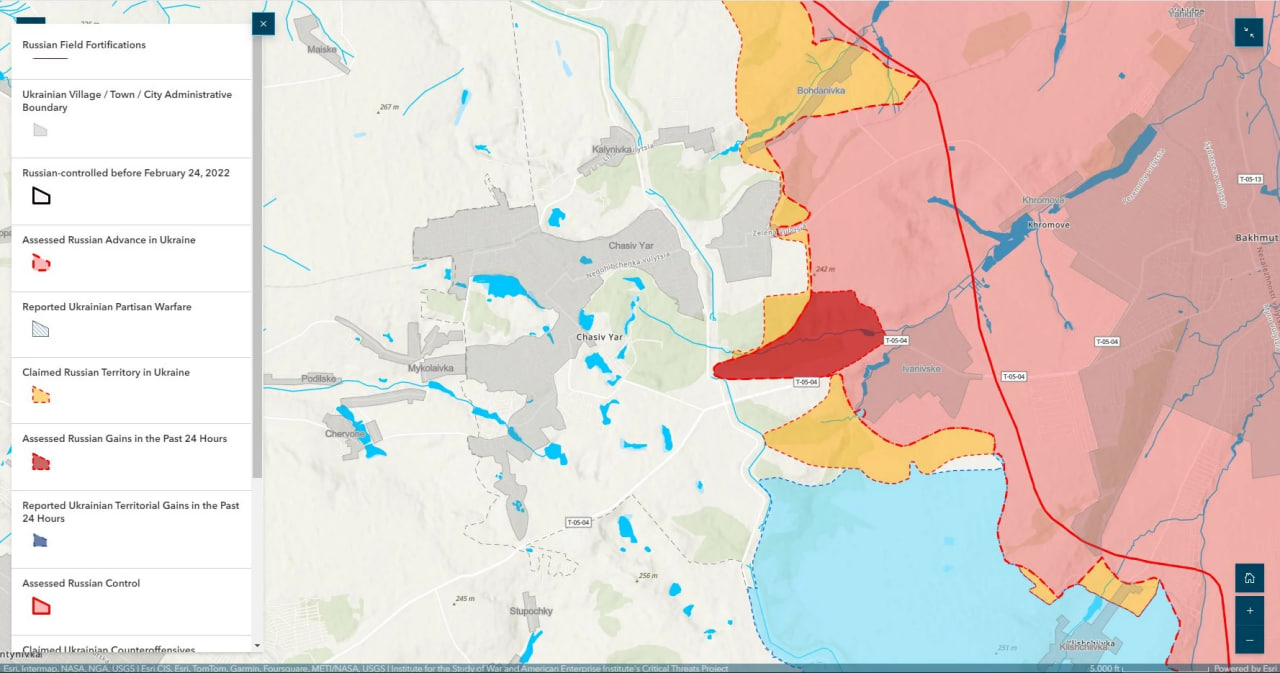Viewport: 1280px width, 673px height.
Task: Click the Mykolaivka map label
Action: pos(431,368)
